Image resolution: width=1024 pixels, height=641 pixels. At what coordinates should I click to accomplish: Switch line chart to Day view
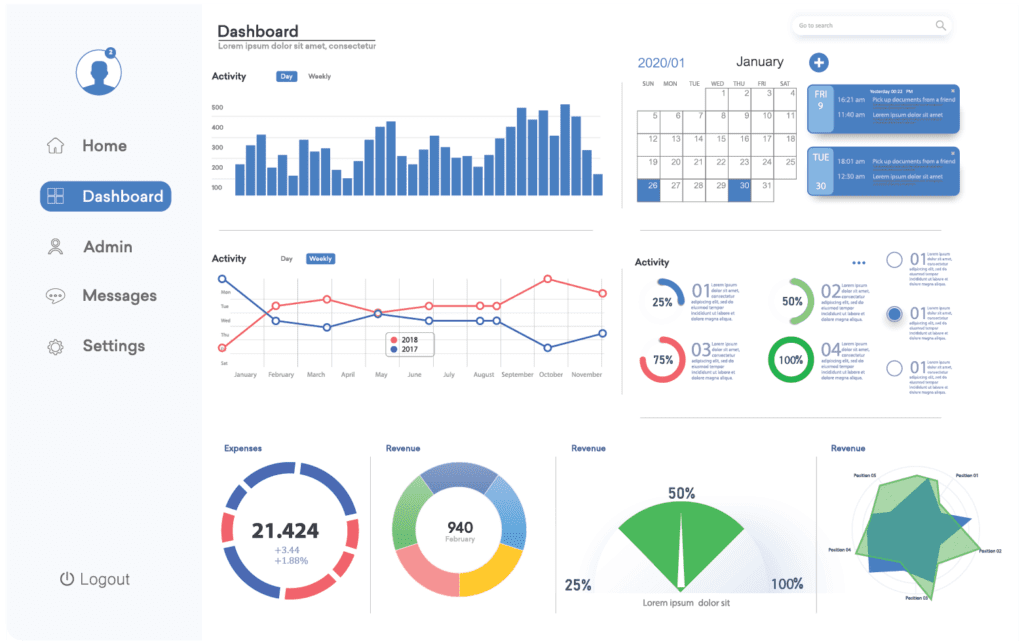click(x=287, y=259)
